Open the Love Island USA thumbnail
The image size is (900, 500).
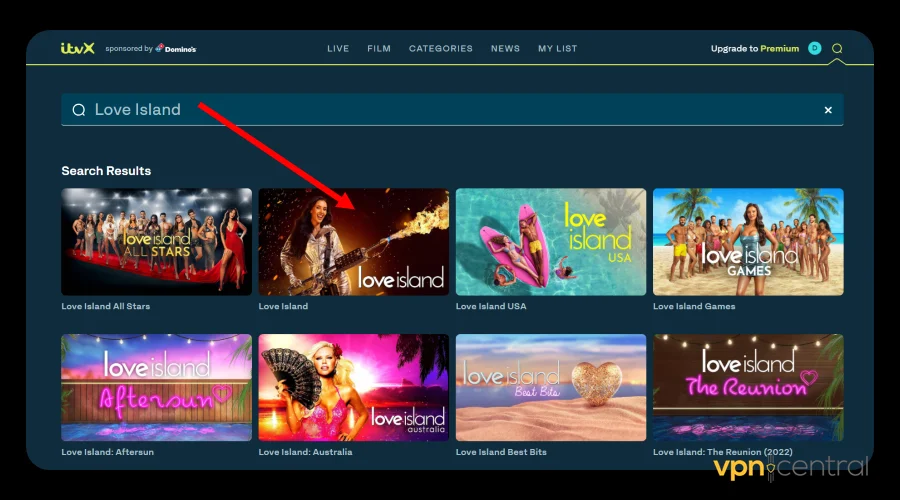point(551,242)
